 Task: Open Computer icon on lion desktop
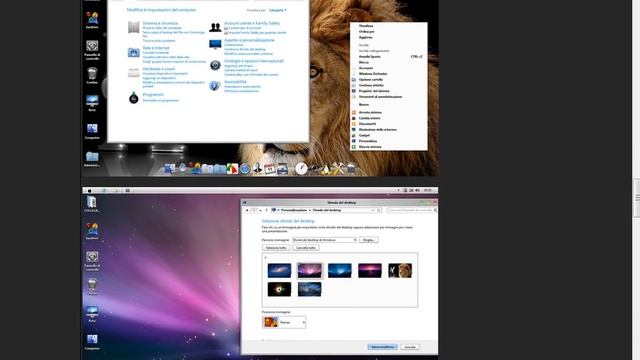click(92, 129)
